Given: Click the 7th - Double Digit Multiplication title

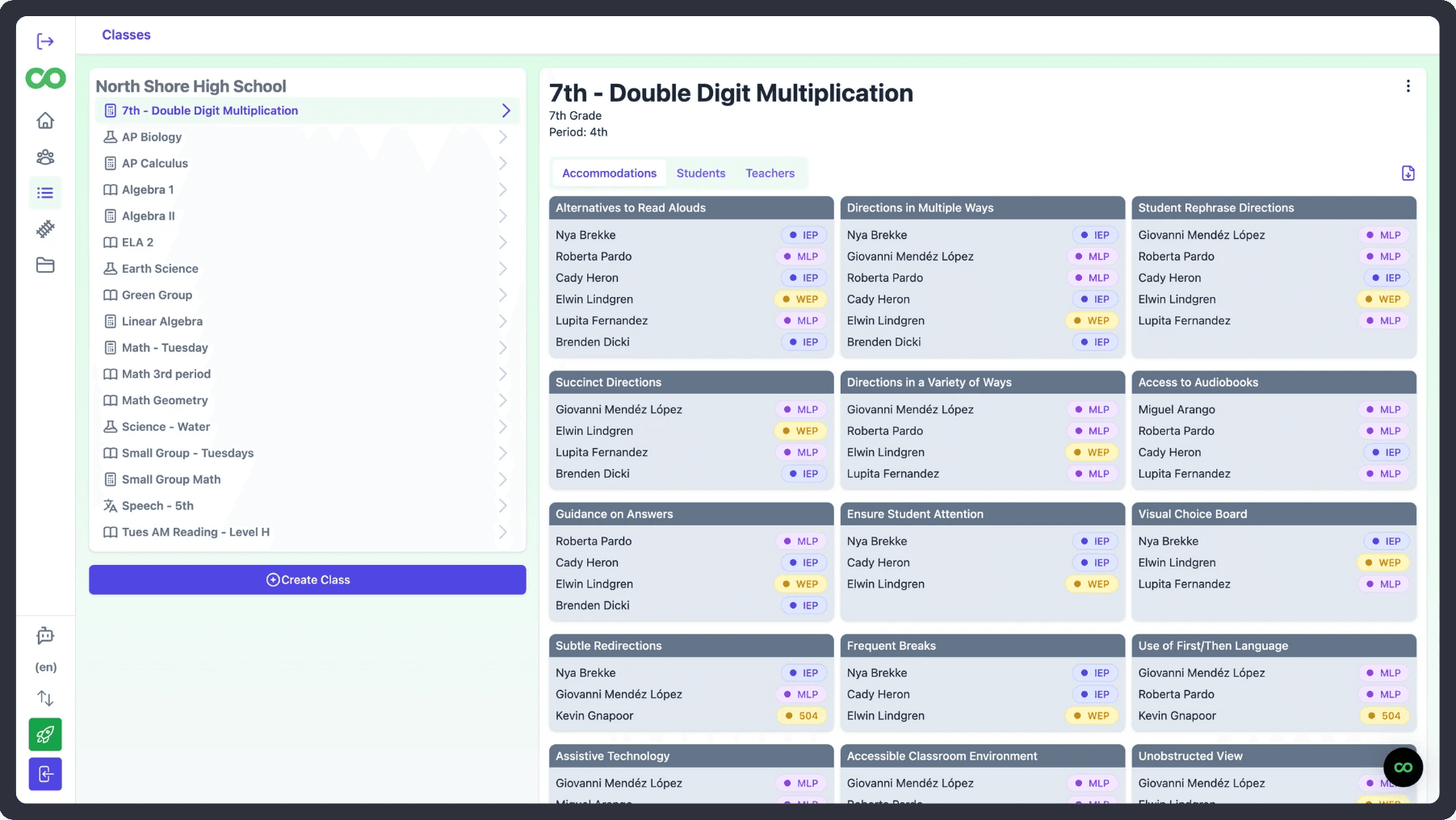Looking at the screenshot, I should pyautogui.click(x=731, y=93).
